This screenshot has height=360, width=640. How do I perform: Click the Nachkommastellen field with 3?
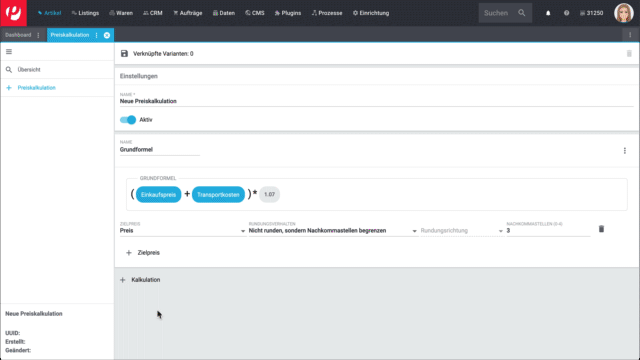pyautogui.click(x=548, y=231)
